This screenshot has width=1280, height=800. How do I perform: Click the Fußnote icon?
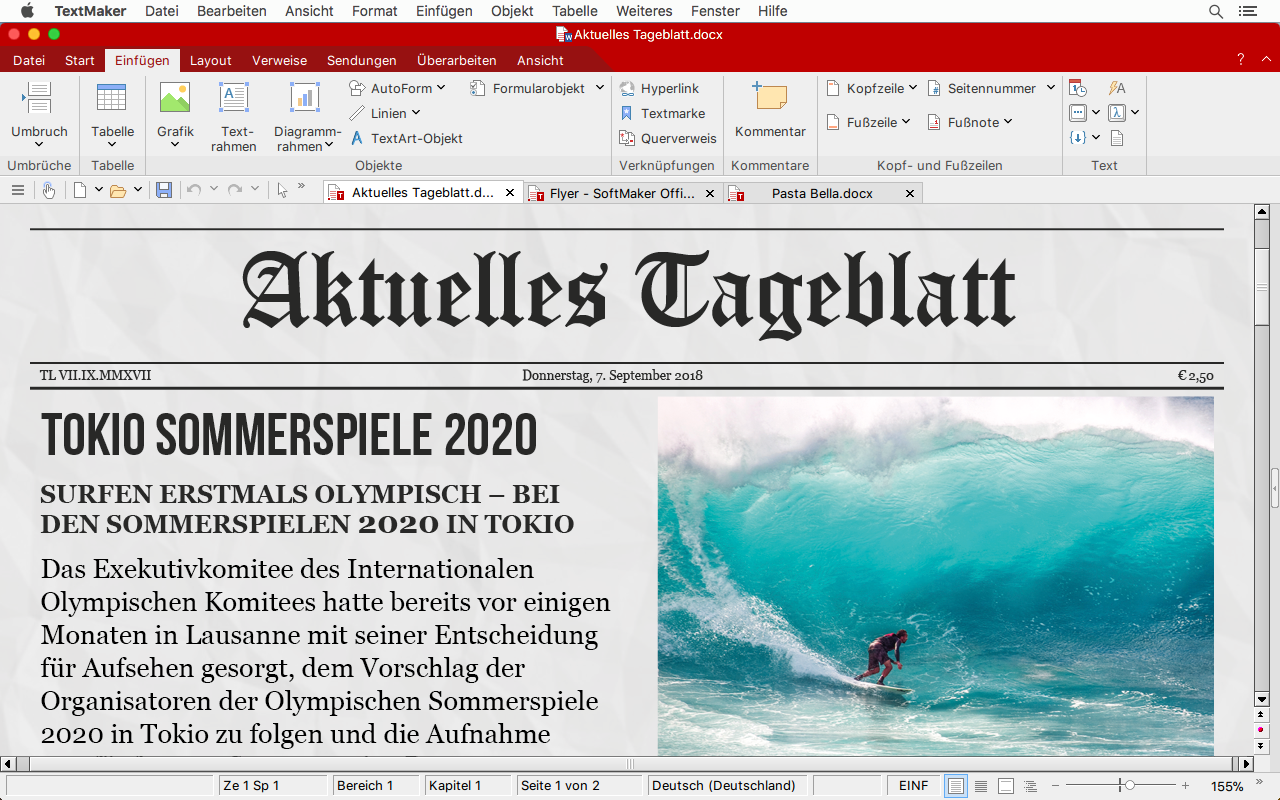[934, 122]
